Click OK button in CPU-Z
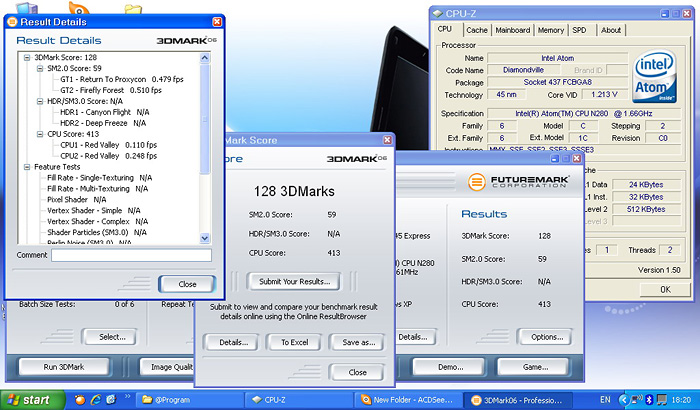This screenshot has width=700, height=410. 665,289
